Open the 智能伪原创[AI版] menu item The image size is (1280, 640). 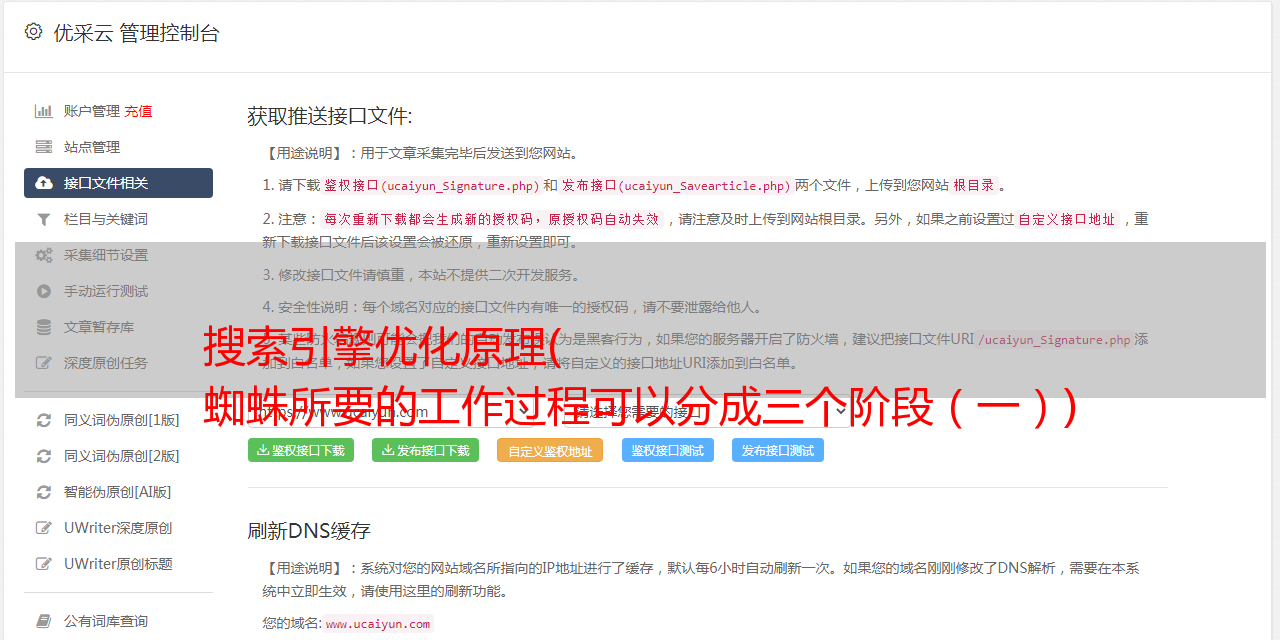(x=118, y=492)
